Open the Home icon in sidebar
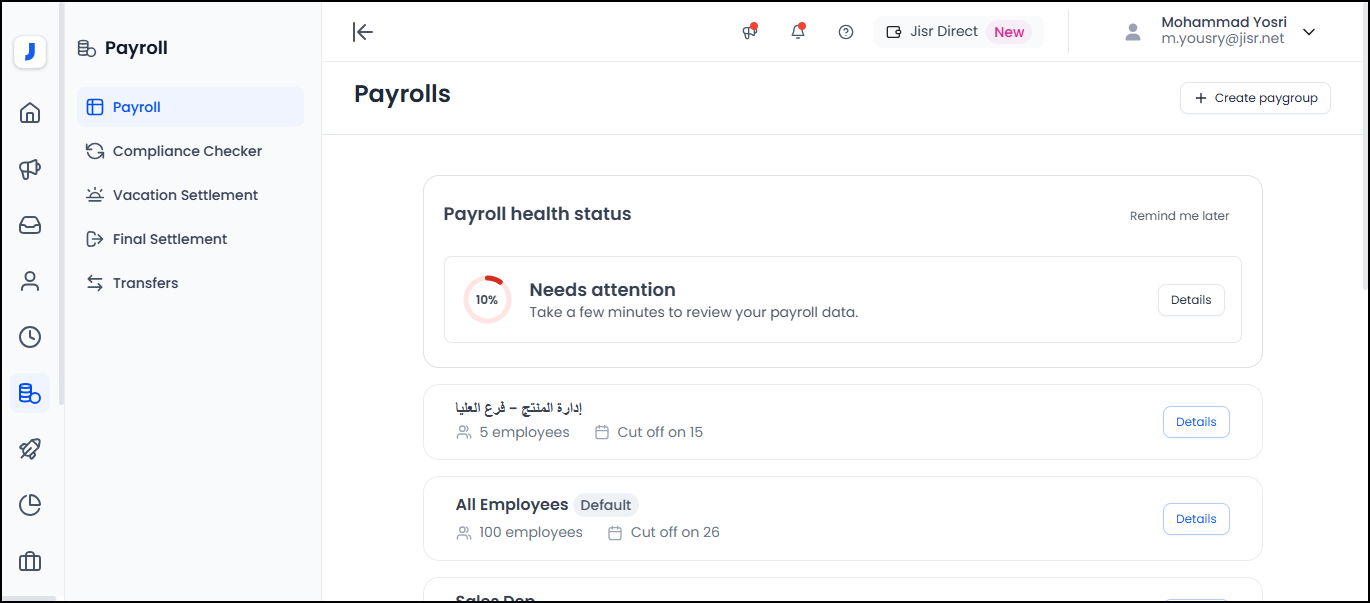Image resolution: width=1370 pixels, height=603 pixels. coord(30,113)
